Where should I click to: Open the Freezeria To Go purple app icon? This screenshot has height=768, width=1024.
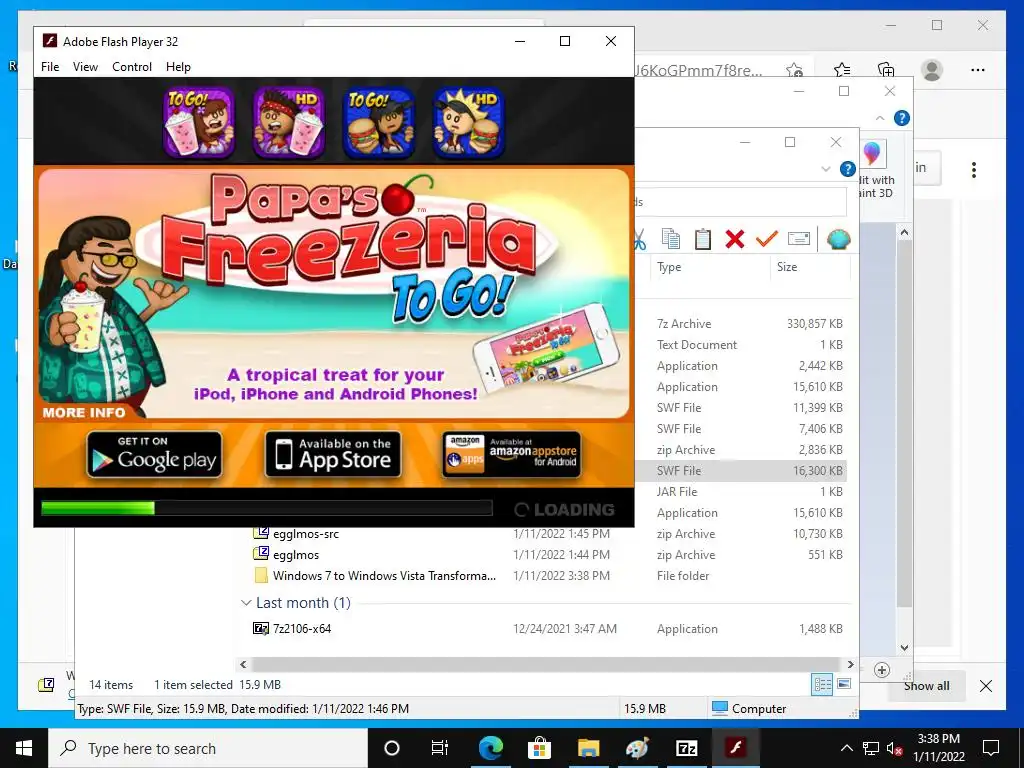coord(199,122)
